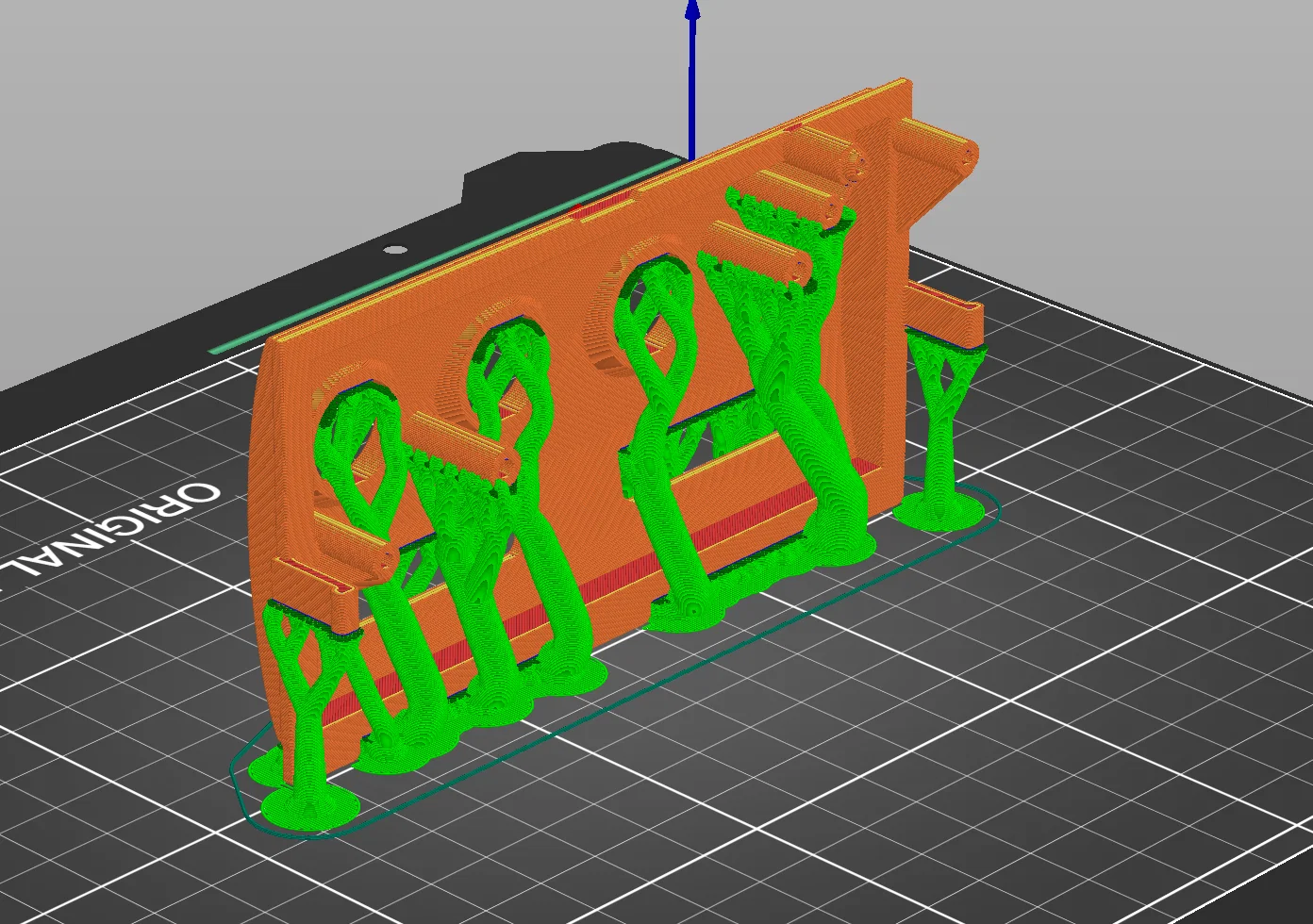1313x924 pixels.
Task: Select the front-left green support base disc
Action: pos(310,808)
